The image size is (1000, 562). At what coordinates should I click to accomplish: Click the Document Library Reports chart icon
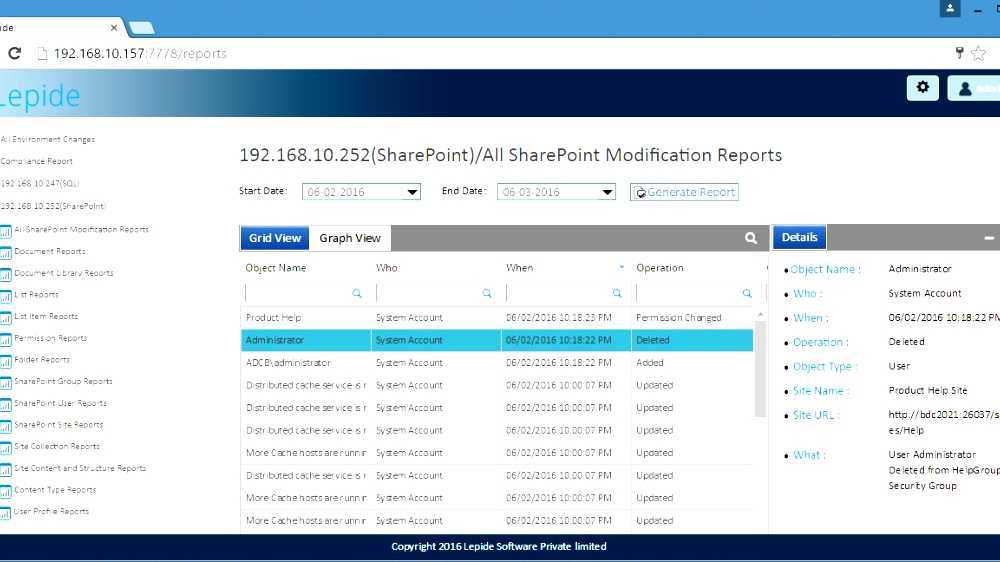(6, 274)
